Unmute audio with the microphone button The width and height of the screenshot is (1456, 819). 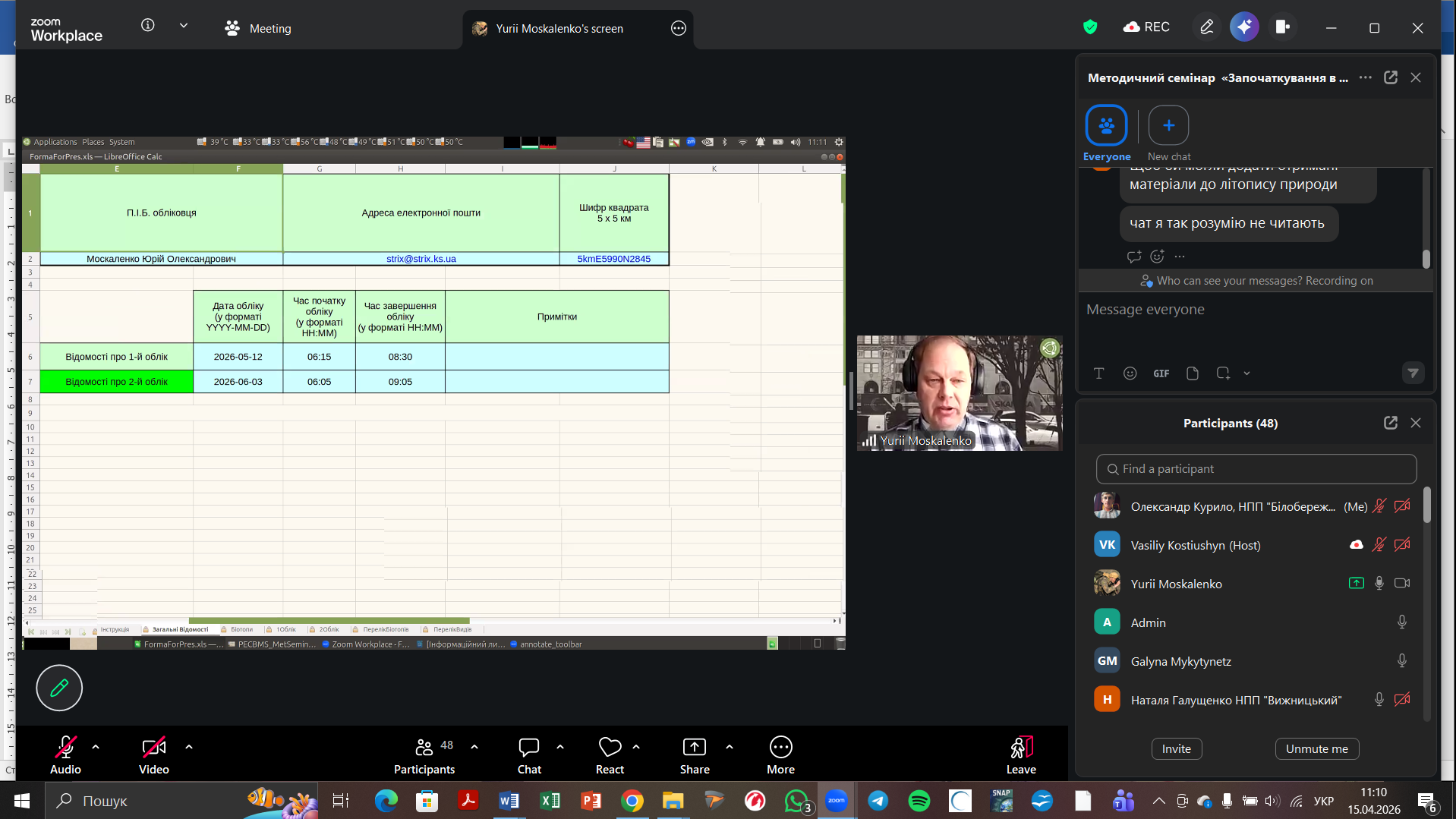click(x=65, y=748)
